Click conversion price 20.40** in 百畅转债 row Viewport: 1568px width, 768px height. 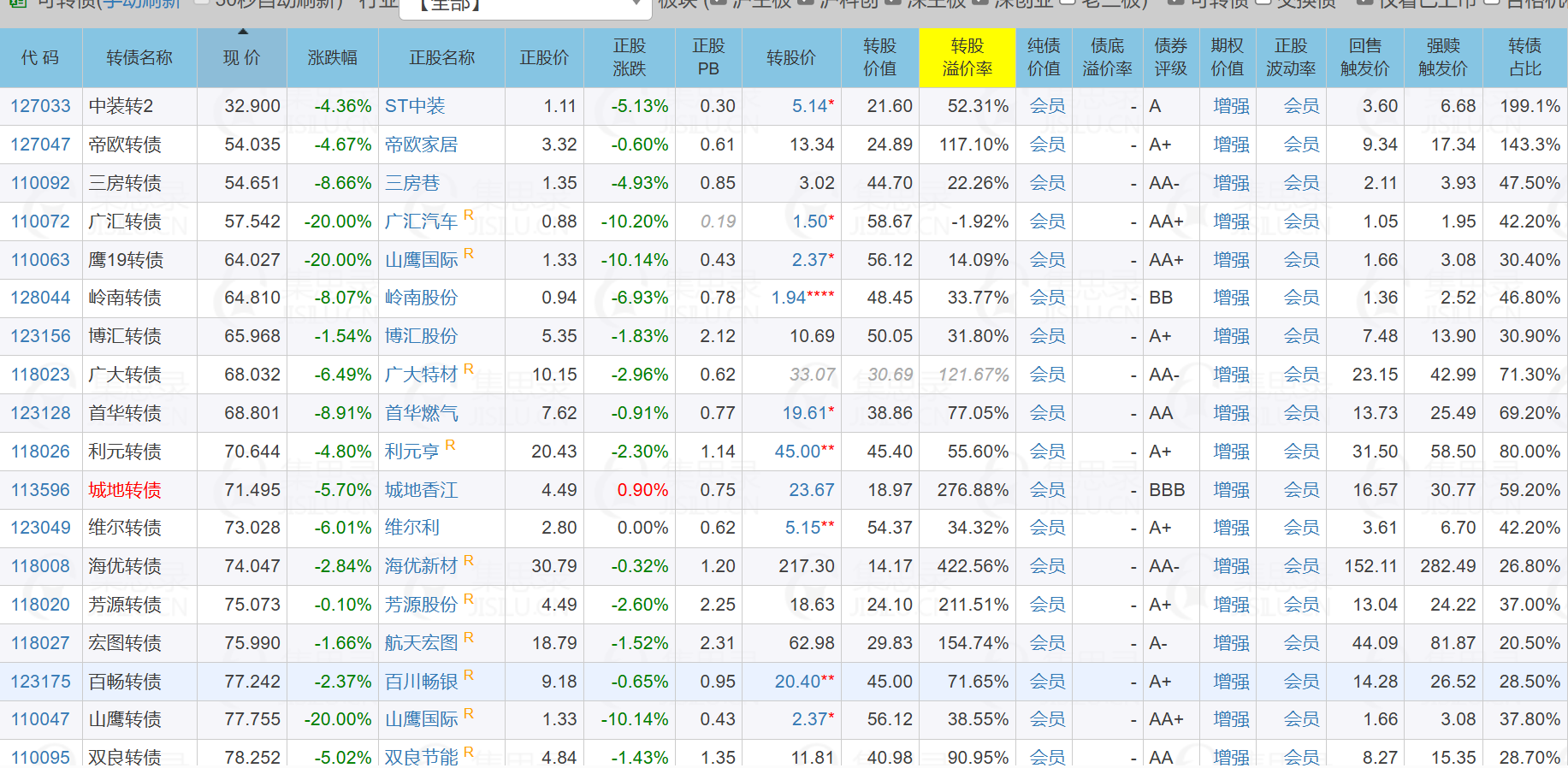point(804,682)
